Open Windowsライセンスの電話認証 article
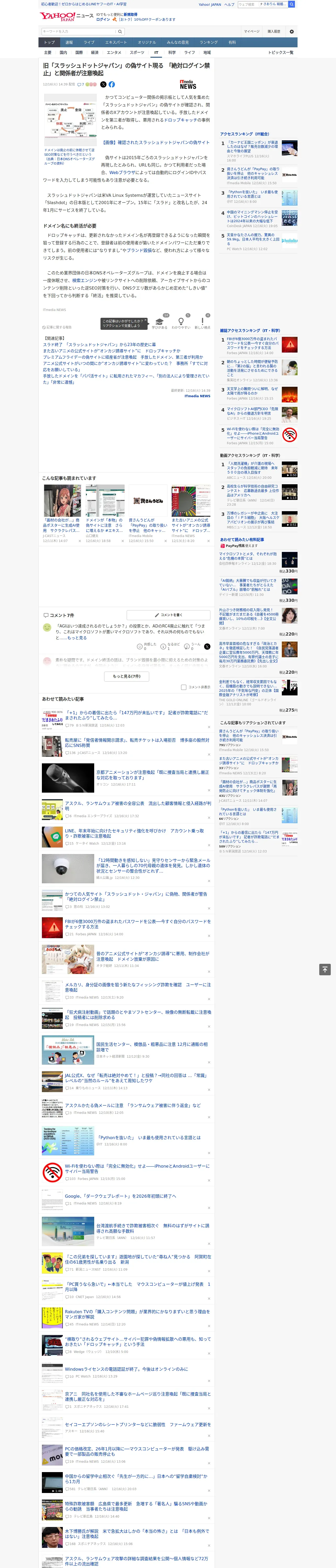The width and height of the screenshot is (336, 1568). 126,1369
